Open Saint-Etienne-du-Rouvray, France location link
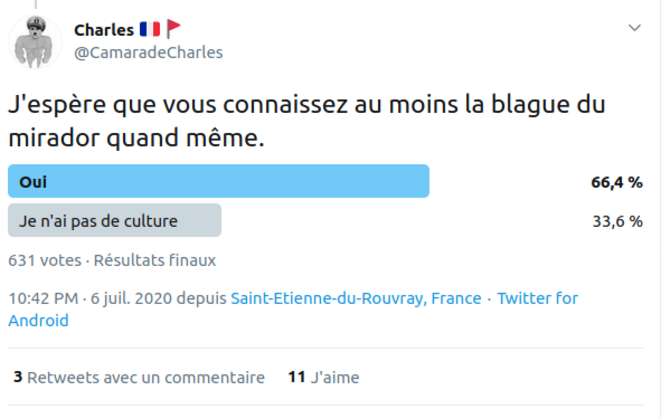Image resolution: width=661 pixels, height=419 pixels. (356, 298)
